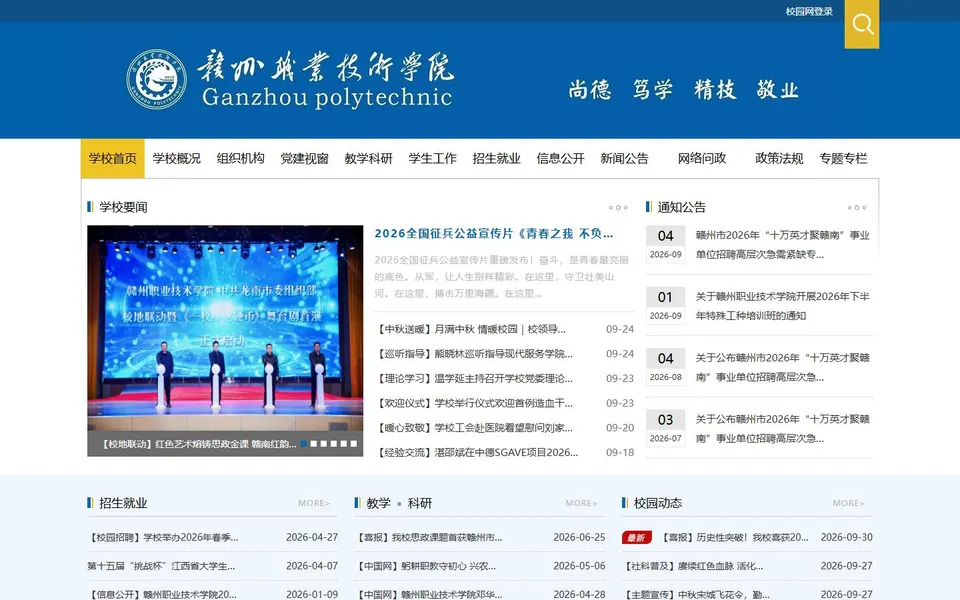Viewport: 960px width, 600px height.
Task: Select the third carousel indicator dot
Action: (323, 444)
